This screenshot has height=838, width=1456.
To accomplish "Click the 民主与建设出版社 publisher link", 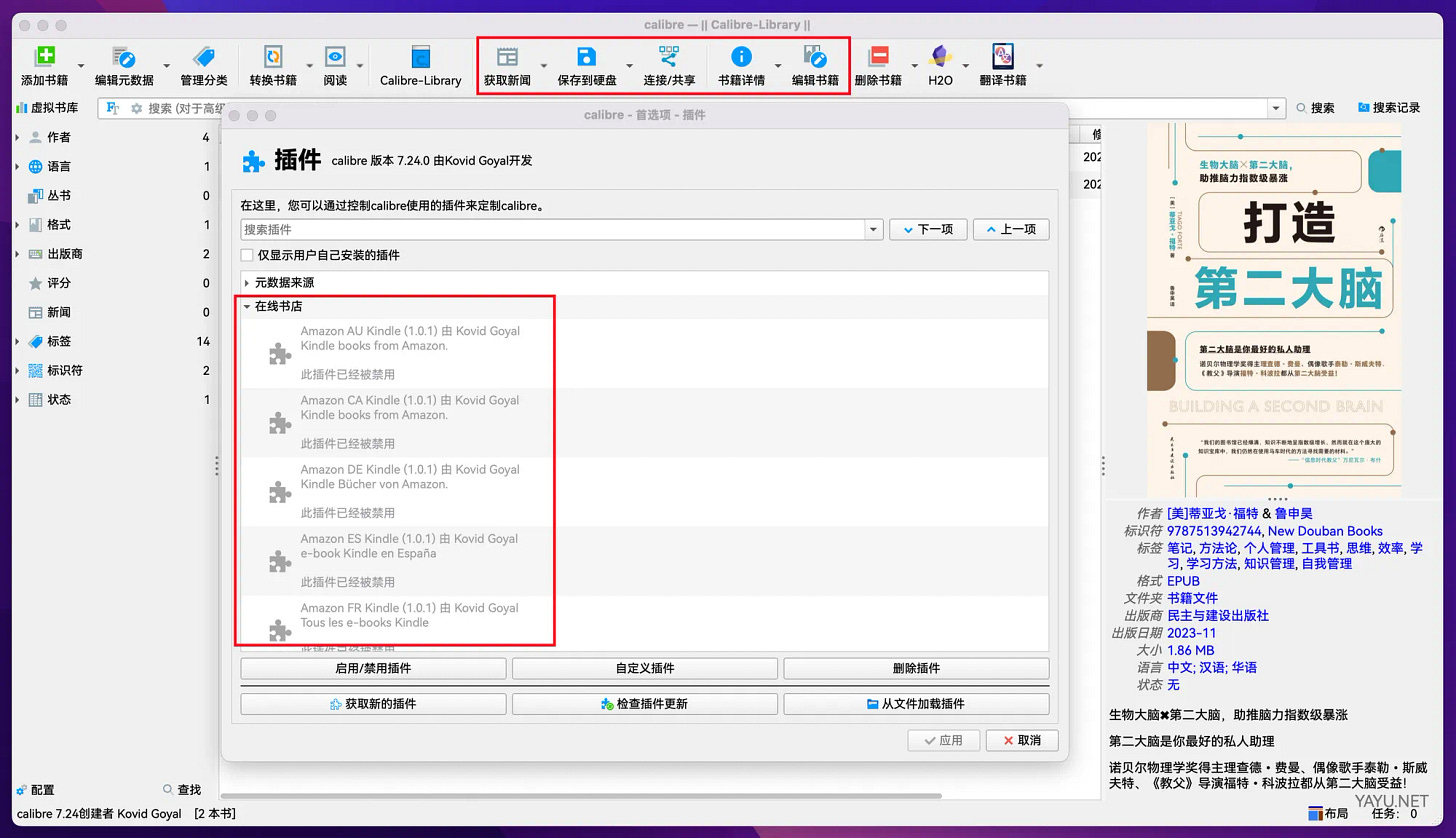I will point(1217,615).
